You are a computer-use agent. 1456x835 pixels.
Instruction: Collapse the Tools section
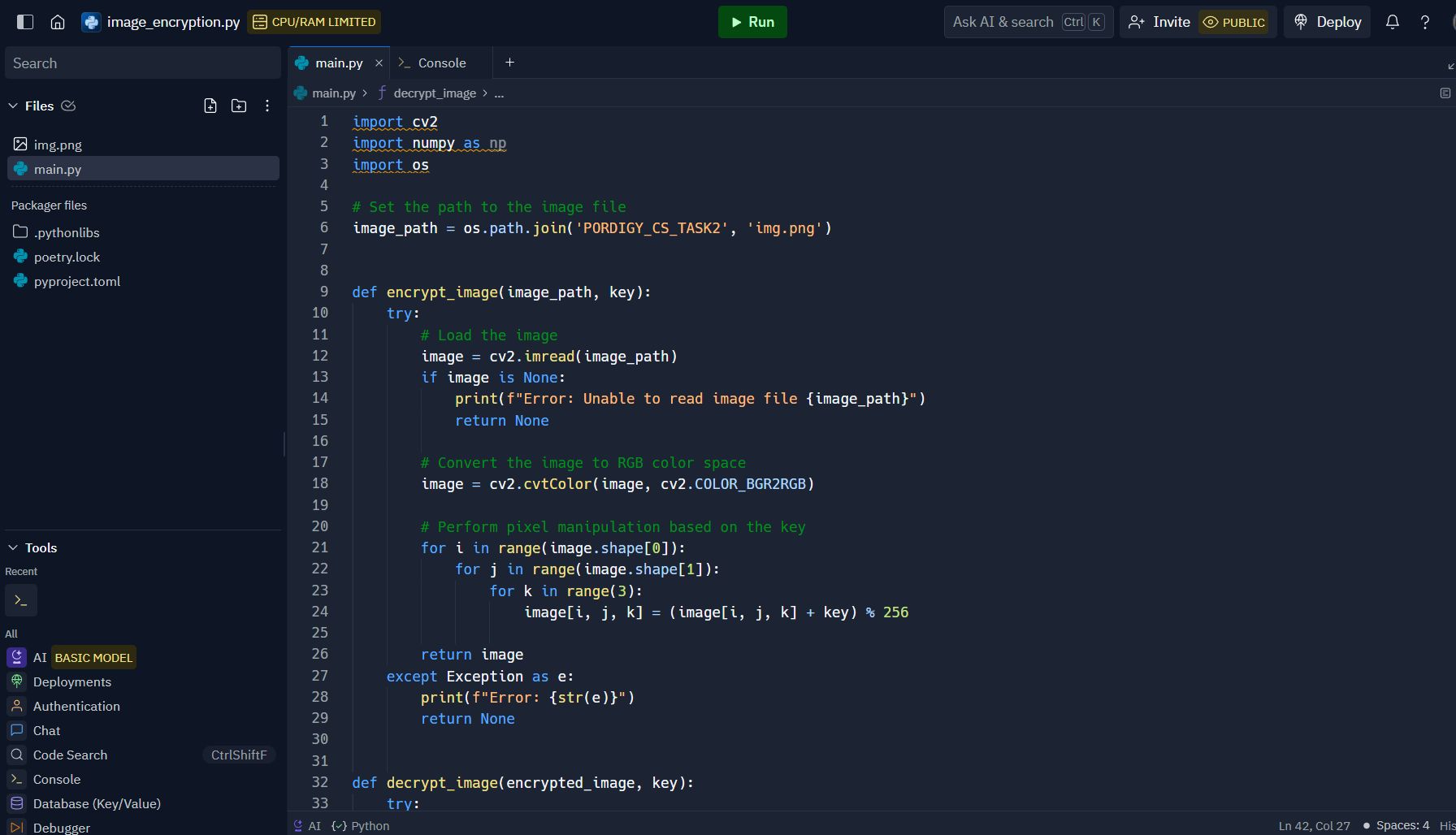(13, 547)
